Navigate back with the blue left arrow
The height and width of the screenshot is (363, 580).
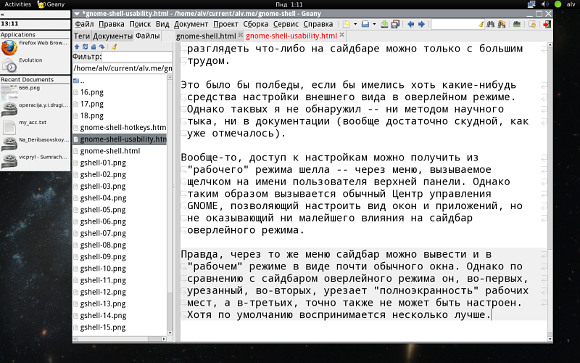tap(411, 24)
